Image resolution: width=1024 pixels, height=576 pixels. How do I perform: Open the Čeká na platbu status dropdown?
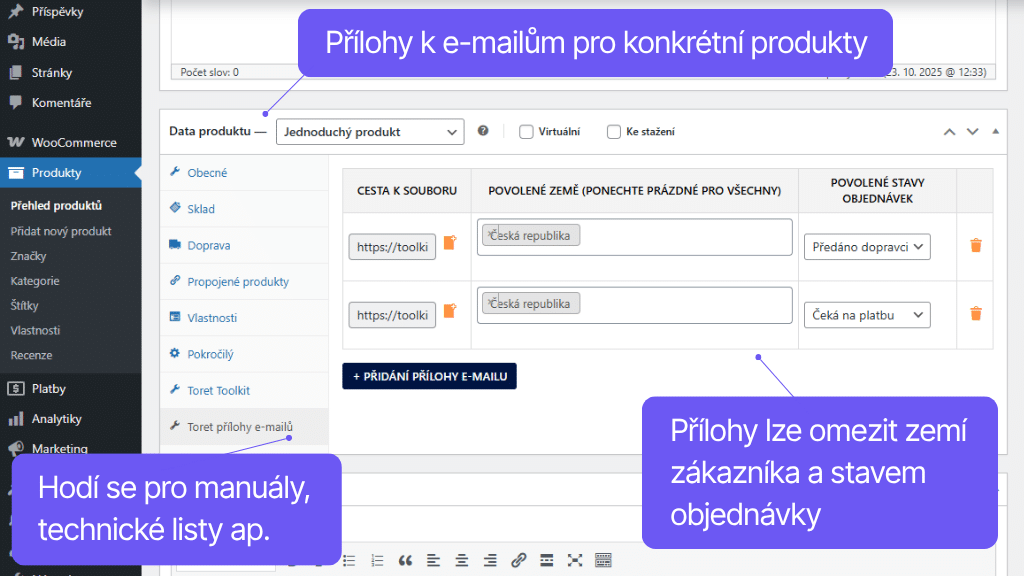866,314
